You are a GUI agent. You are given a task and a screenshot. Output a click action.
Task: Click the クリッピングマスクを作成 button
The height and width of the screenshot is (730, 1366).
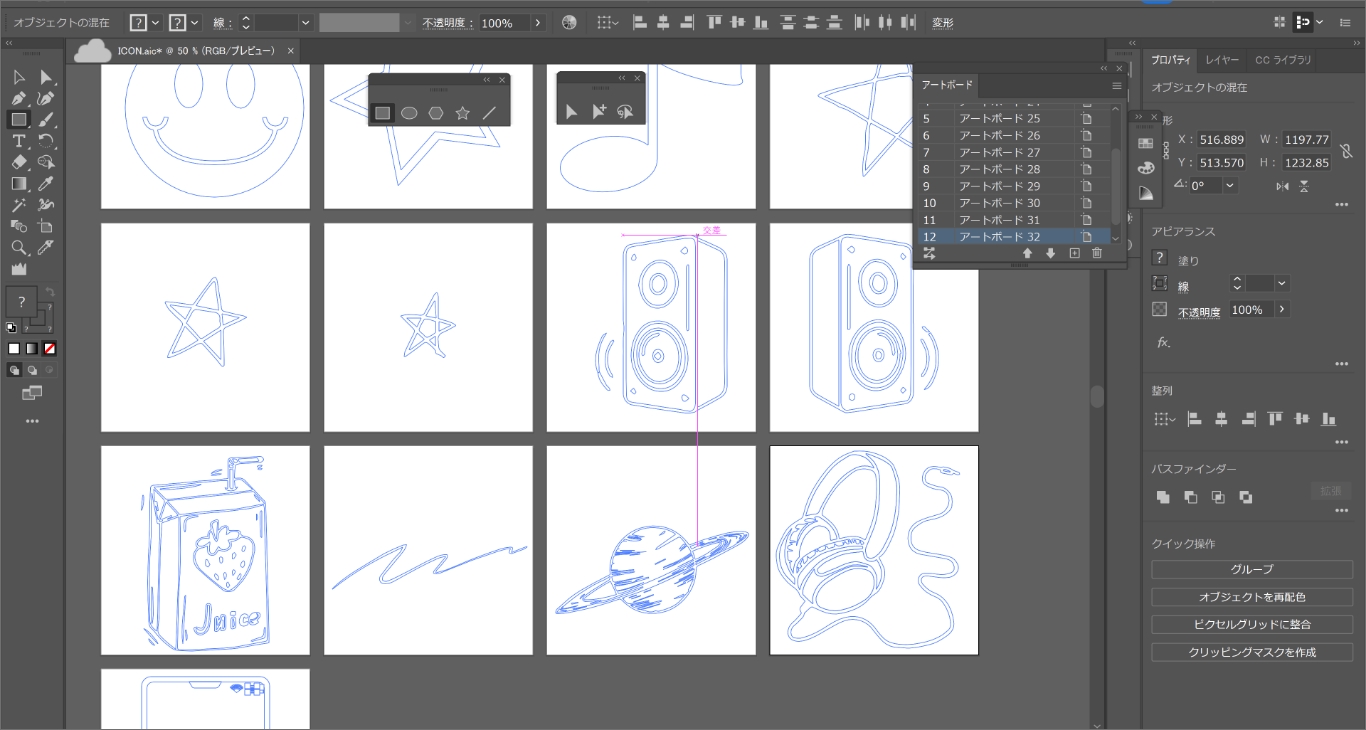click(x=1251, y=652)
